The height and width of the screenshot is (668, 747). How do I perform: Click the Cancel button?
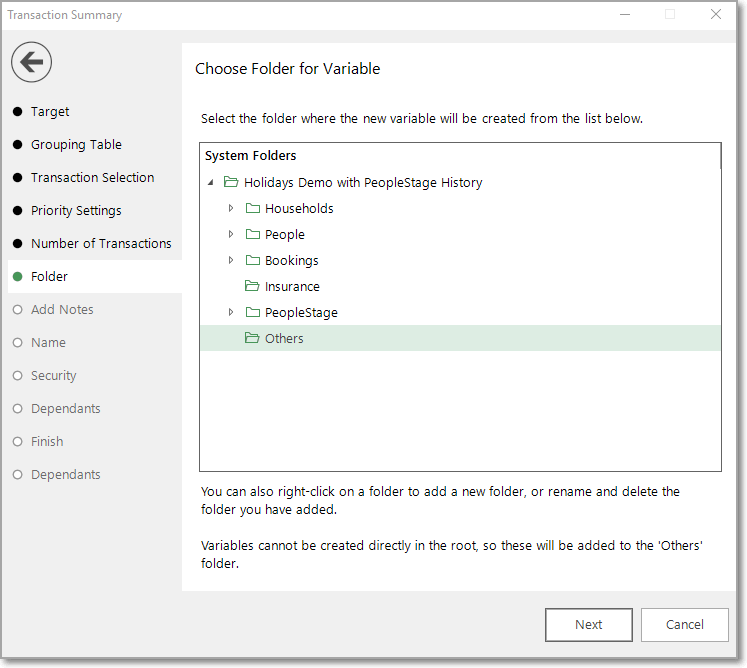685,625
